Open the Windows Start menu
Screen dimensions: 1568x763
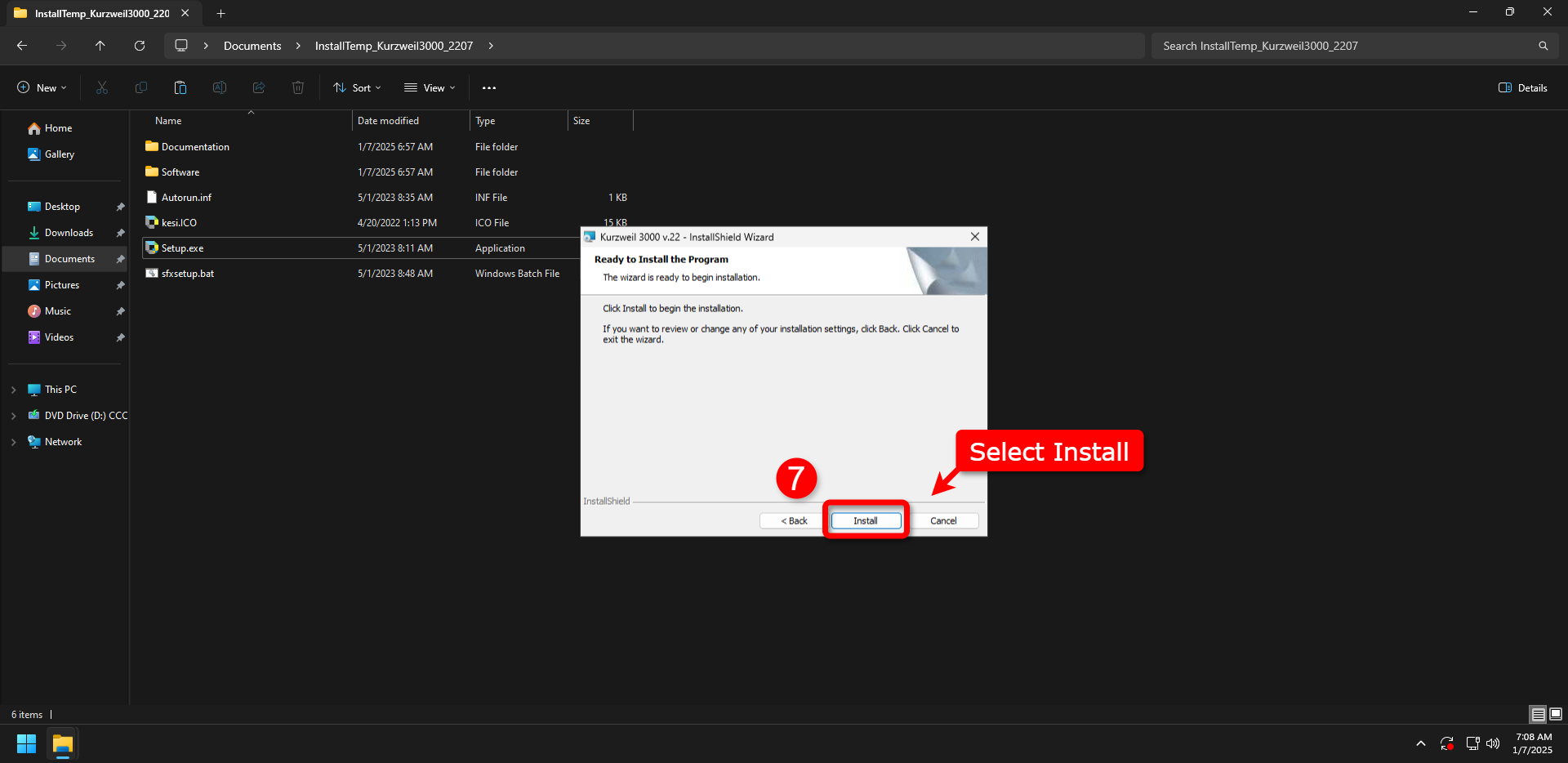tap(26, 744)
